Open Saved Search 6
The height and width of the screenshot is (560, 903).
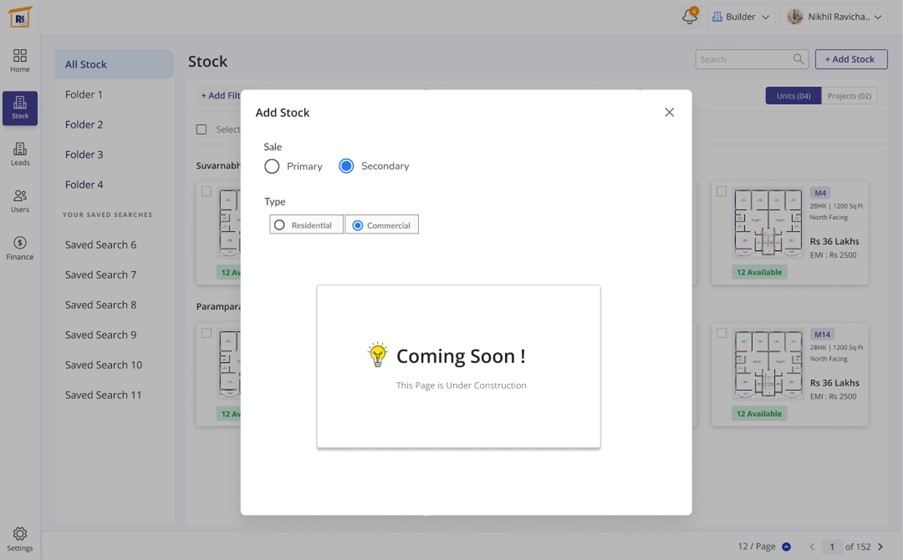coord(101,245)
